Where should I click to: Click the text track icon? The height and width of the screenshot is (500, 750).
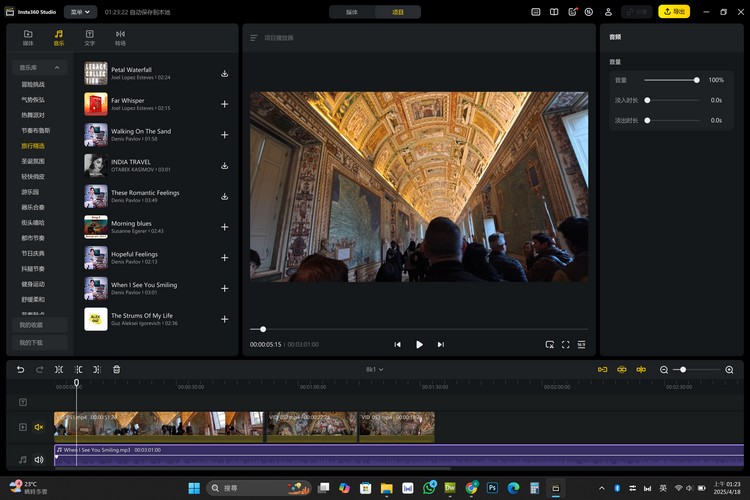pyautogui.click(x=22, y=402)
